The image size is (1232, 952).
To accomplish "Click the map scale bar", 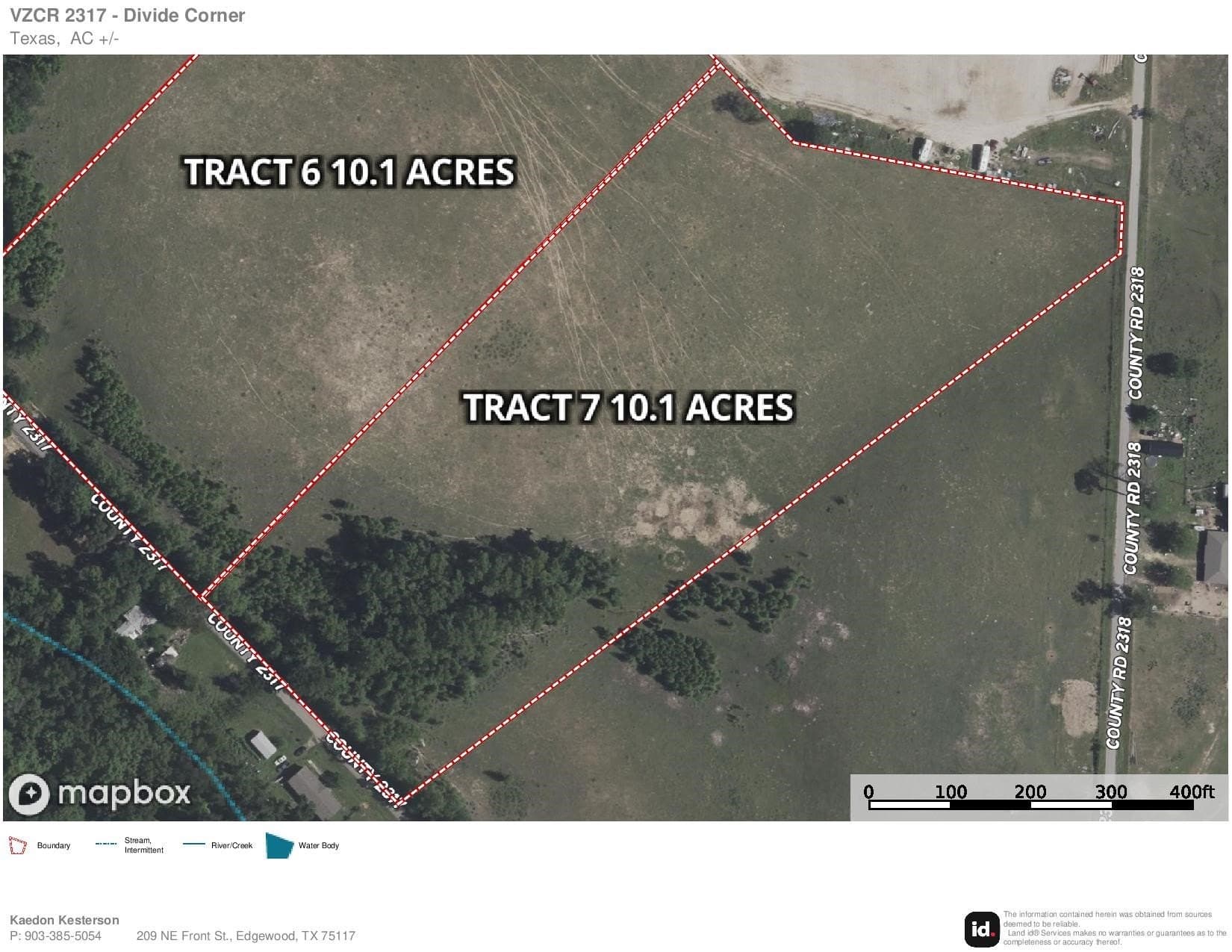I will pos(1030,805).
